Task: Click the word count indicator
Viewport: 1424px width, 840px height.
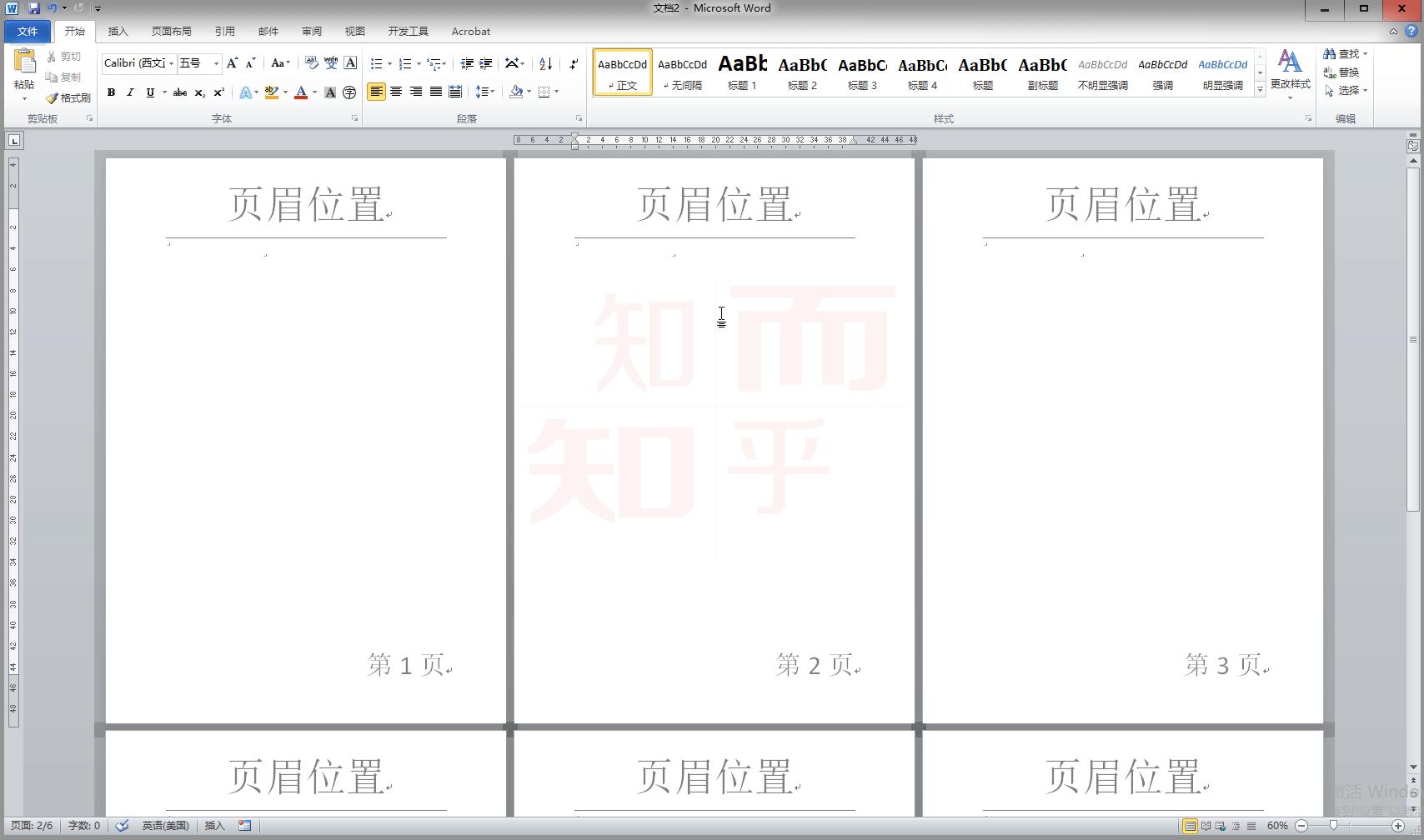Action: (83, 826)
